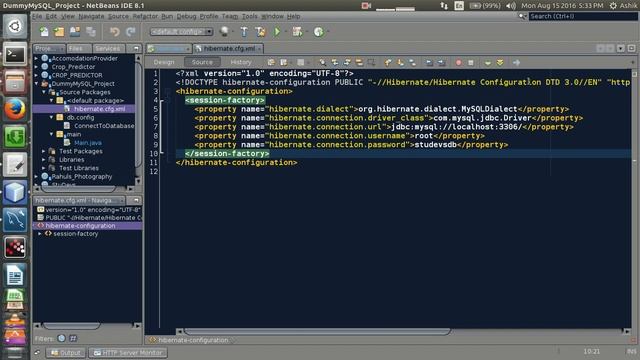Click the New Project icon
The width and height of the screenshot is (640, 360).
point(59,31)
